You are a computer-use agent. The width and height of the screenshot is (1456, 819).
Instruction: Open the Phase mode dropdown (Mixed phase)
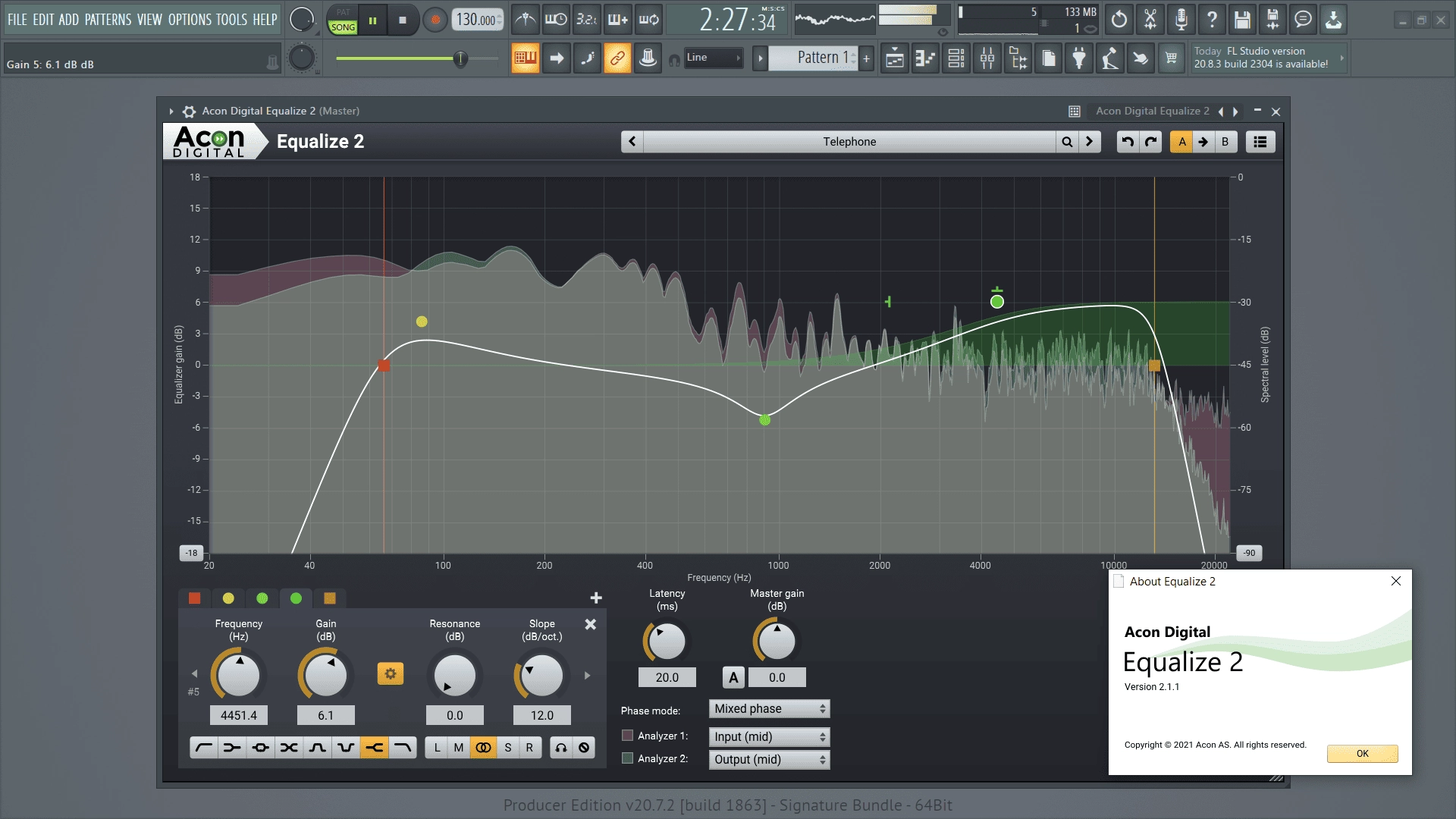[769, 709]
